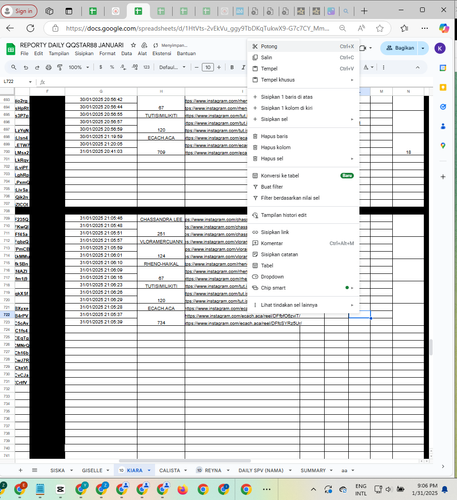Open Google Keep in side panel

(443, 87)
